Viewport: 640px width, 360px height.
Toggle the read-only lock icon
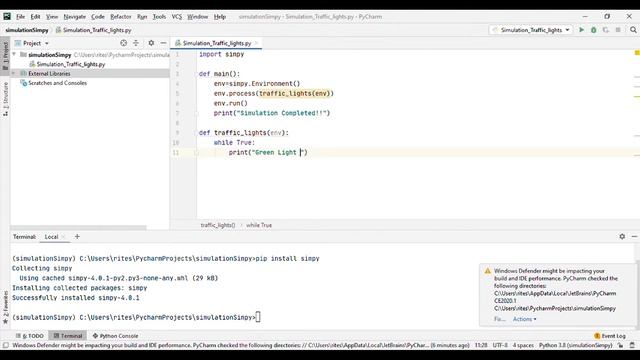(620, 345)
